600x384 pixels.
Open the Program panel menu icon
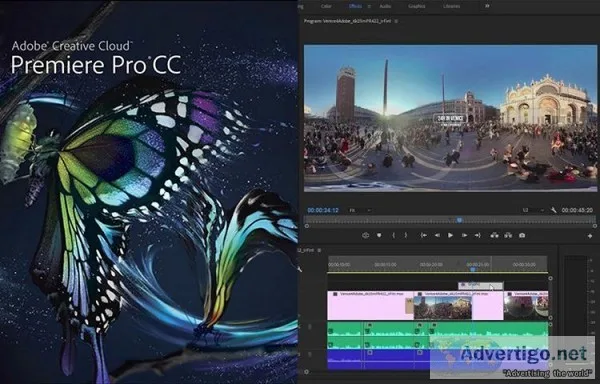[396, 21]
